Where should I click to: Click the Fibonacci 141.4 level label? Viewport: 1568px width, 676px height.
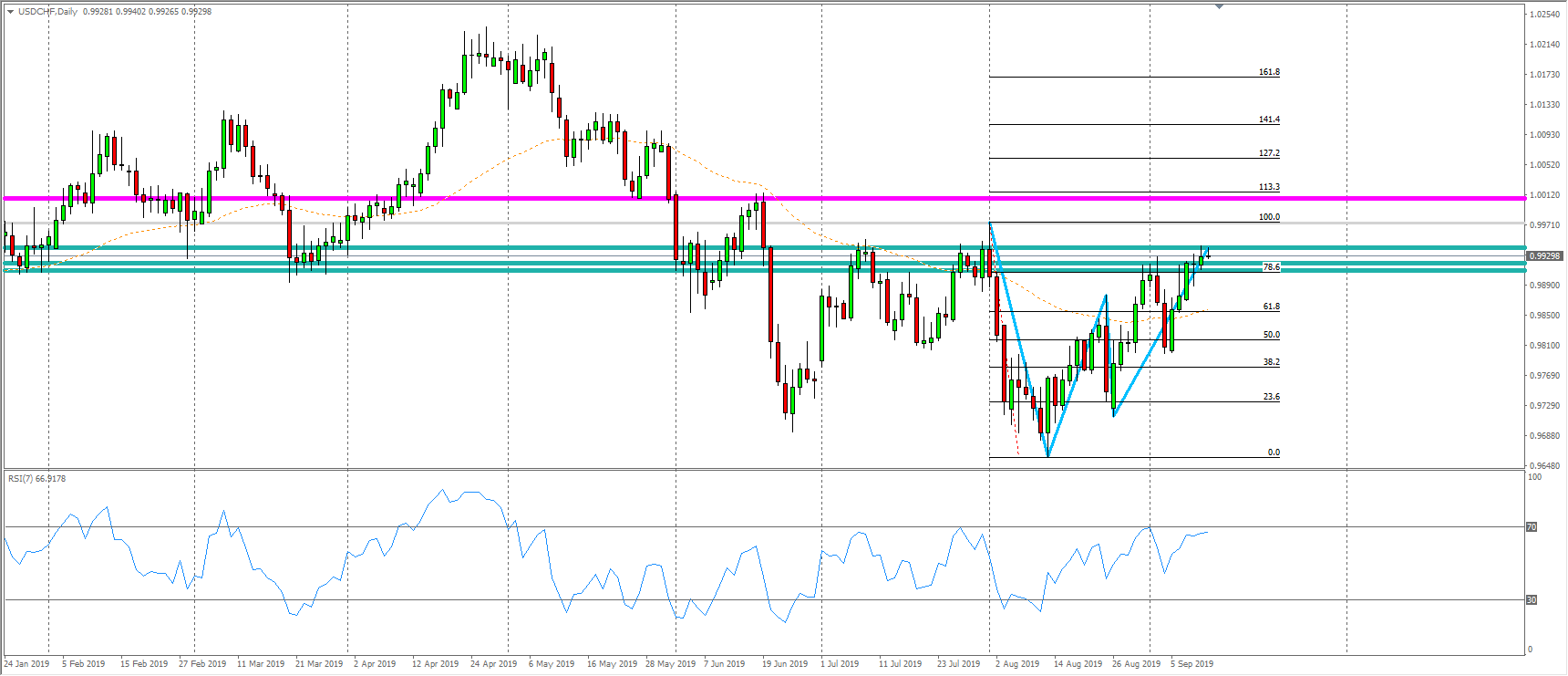pyautogui.click(x=1269, y=120)
